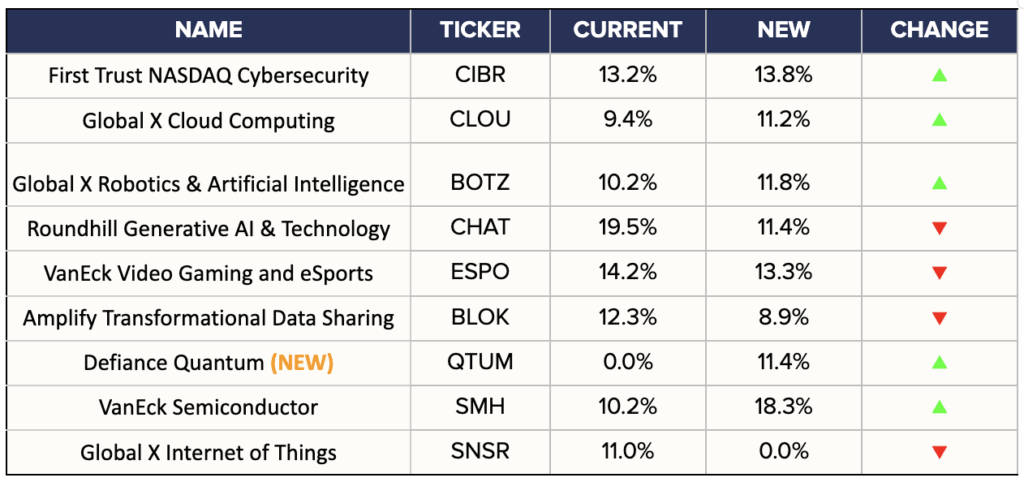Click the NAME column header
The width and height of the screenshot is (1024, 482).
coord(208,30)
